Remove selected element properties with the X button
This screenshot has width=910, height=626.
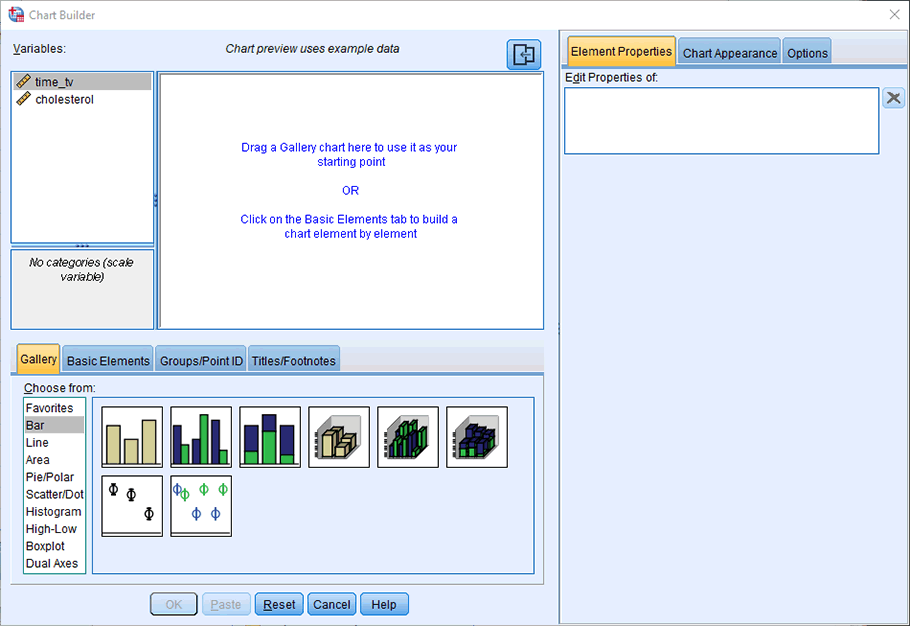pyautogui.click(x=893, y=97)
